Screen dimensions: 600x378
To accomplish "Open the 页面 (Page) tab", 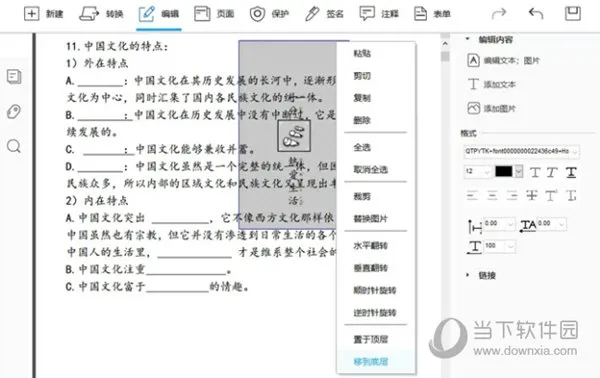I will pos(214,14).
